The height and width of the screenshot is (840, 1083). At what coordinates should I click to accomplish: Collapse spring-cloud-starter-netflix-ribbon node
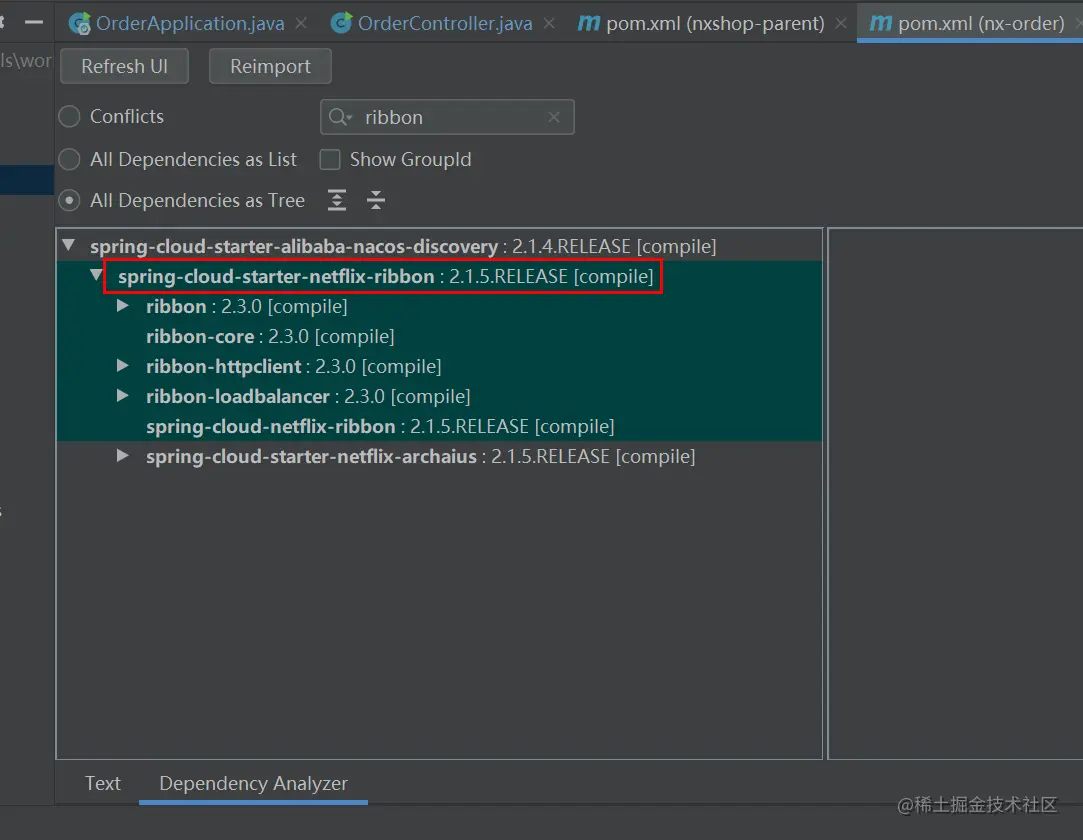tap(96, 276)
